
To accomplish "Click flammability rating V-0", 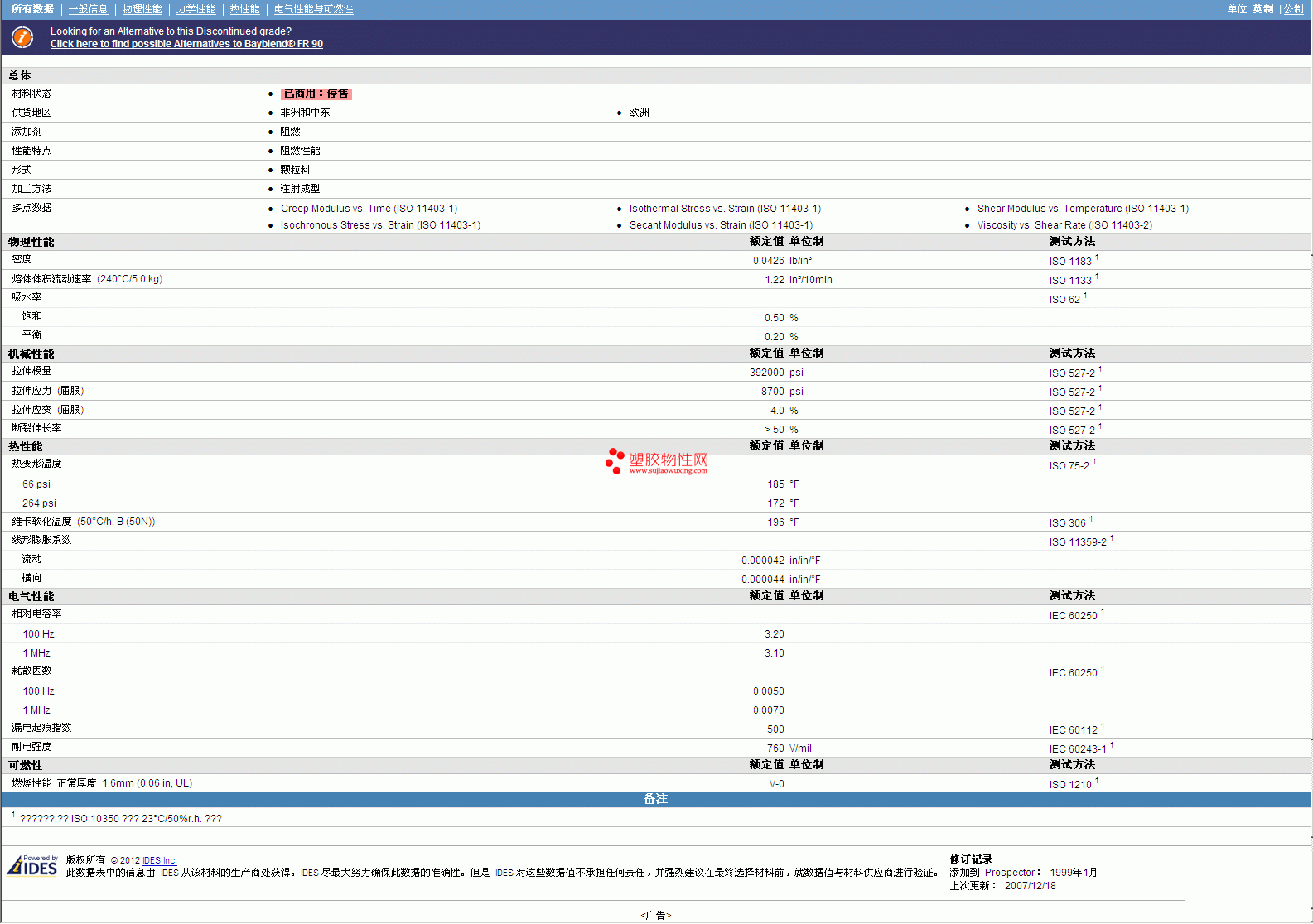I will click(x=776, y=783).
